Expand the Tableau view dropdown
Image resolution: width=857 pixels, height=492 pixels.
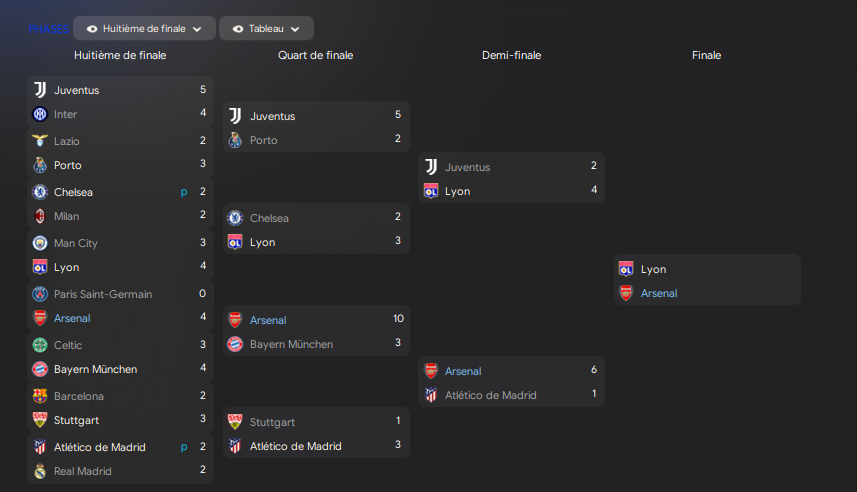[x=266, y=29]
